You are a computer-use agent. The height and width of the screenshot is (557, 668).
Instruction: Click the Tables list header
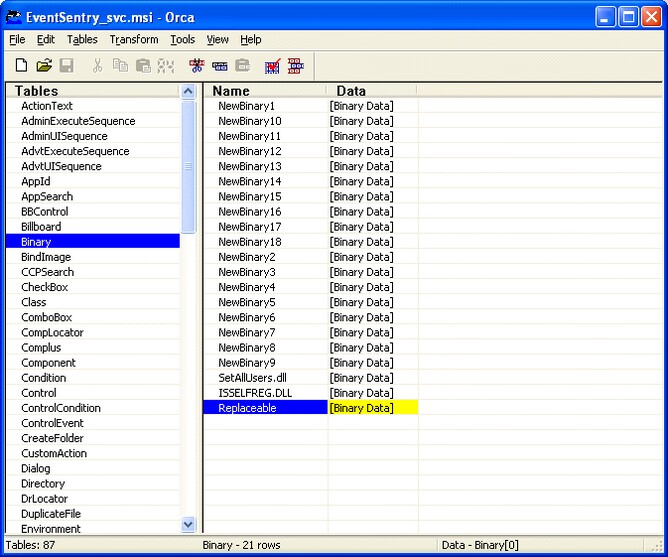(93, 91)
